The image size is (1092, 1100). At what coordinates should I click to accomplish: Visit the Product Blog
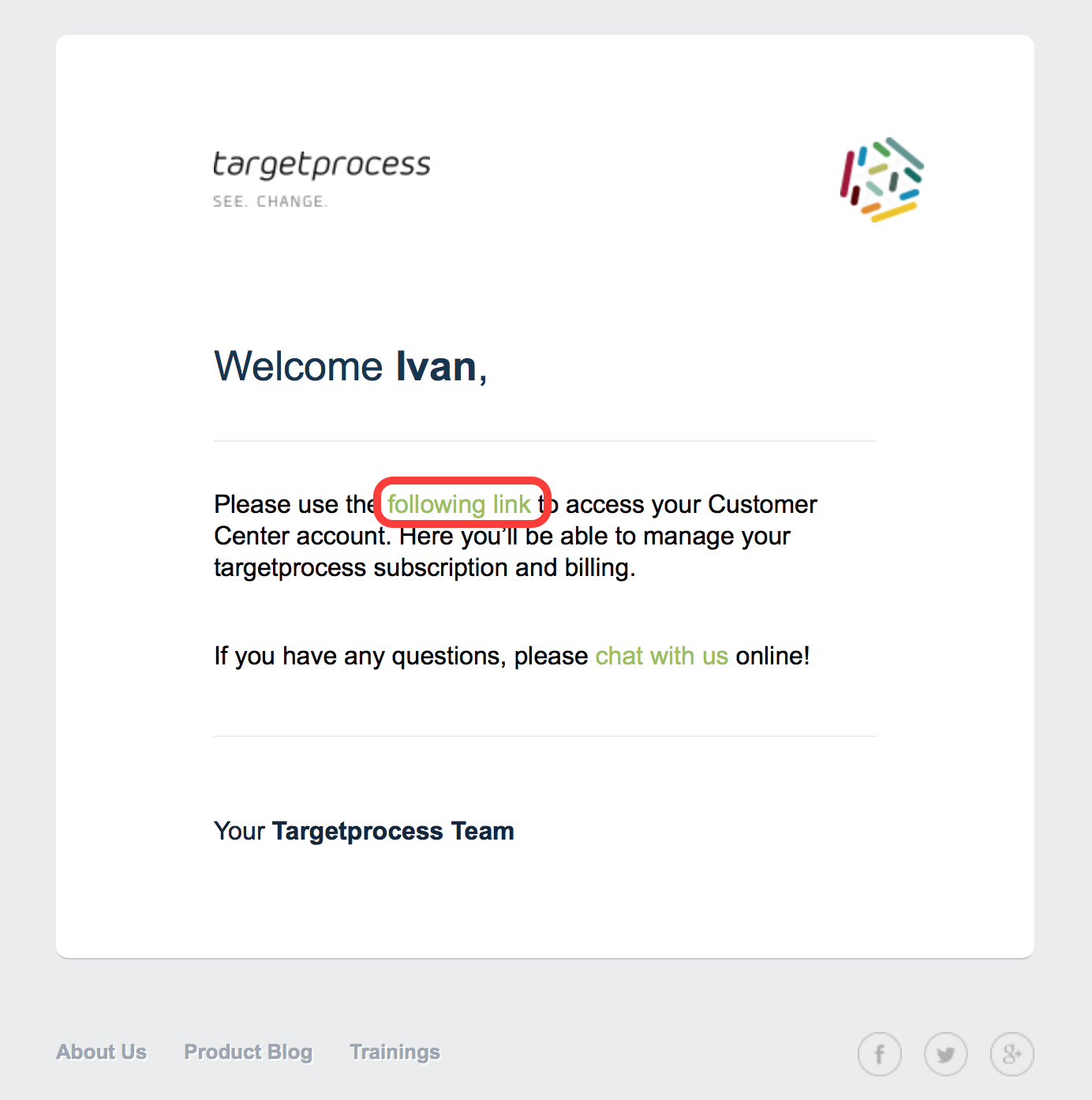tap(249, 1052)
